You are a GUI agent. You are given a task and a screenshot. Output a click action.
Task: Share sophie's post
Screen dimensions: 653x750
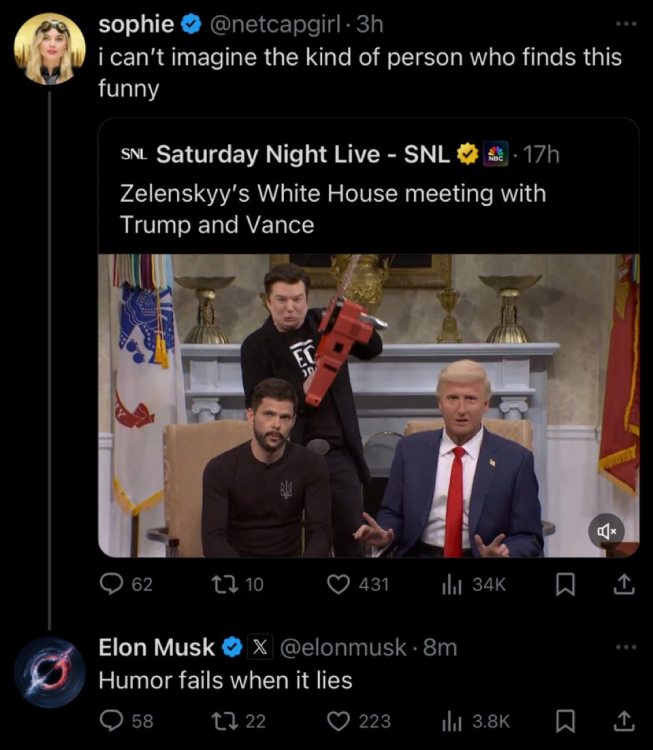623,584
